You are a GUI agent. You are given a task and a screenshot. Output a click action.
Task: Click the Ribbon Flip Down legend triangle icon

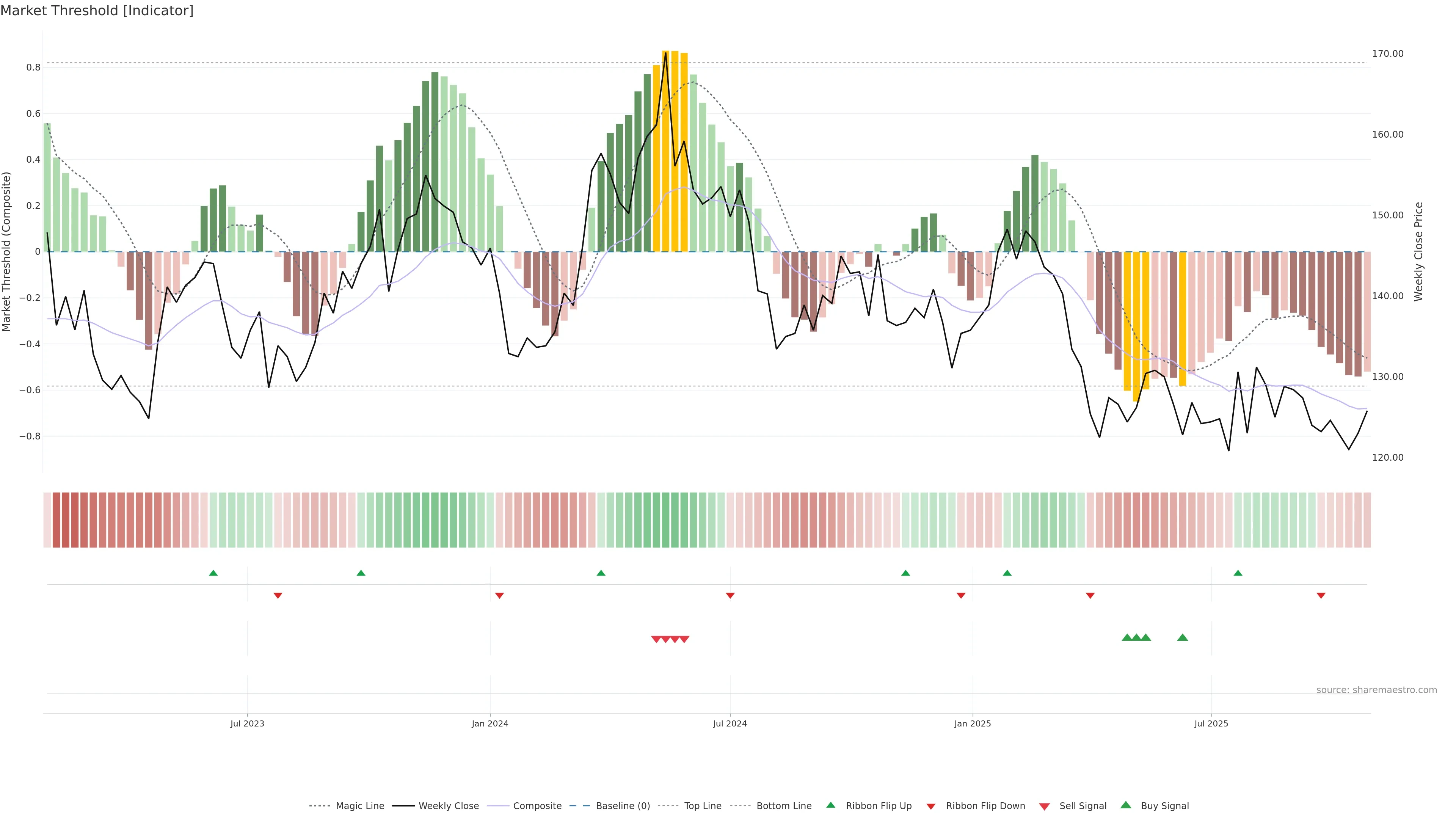931,806
